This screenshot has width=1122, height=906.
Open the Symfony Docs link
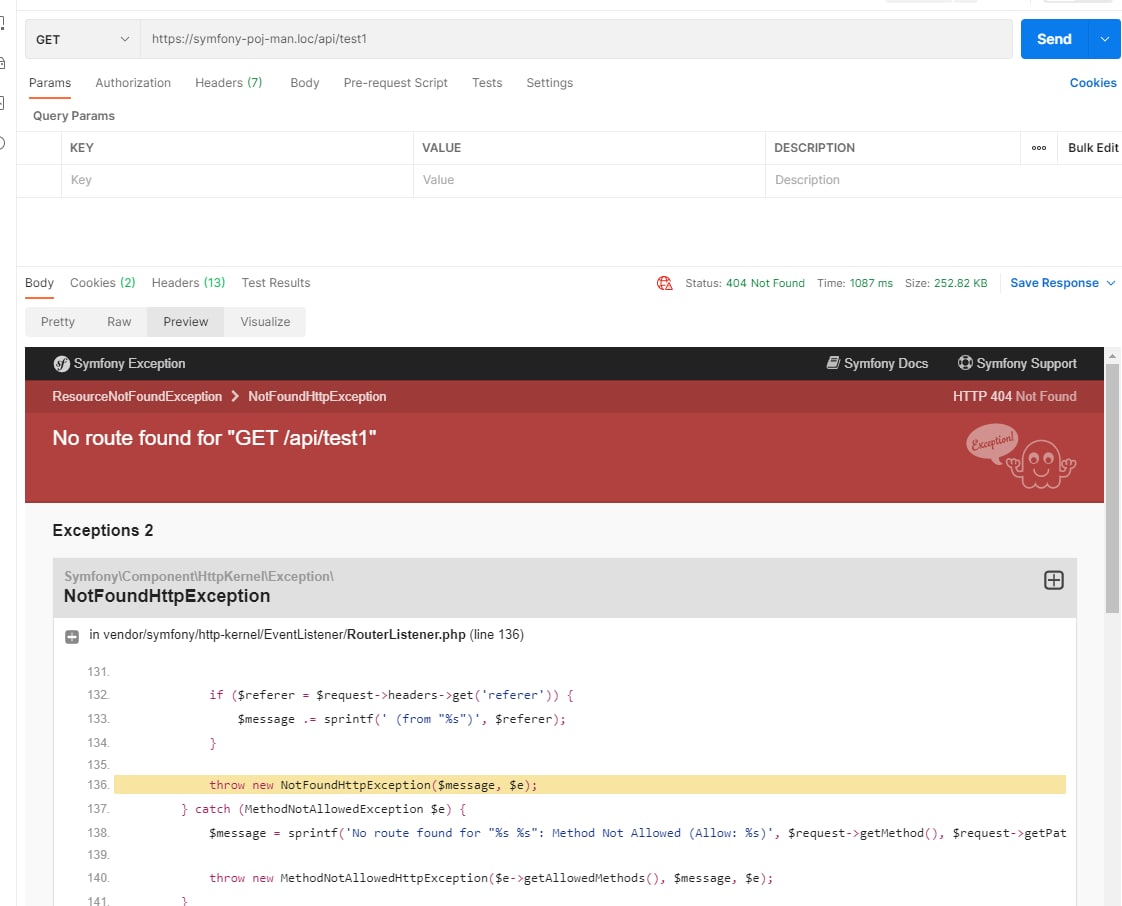click(x=877, y=364)
